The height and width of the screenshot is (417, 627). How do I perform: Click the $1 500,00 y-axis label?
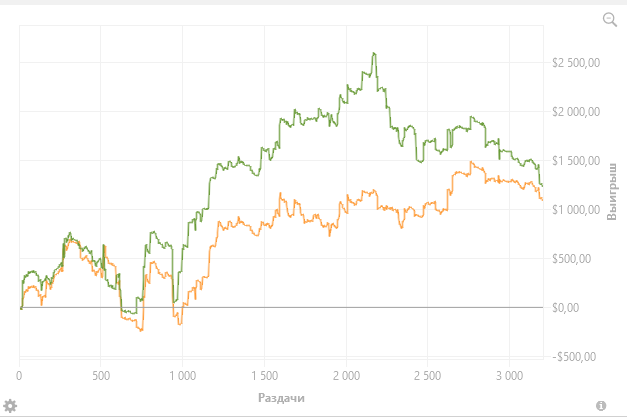click(x=575, y=161)
